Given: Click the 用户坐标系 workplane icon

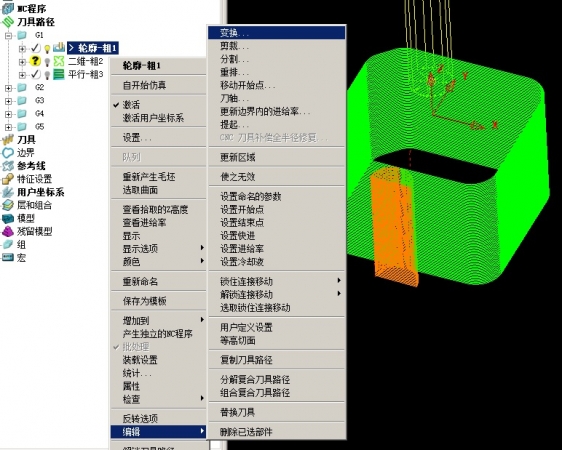Looking at the screenshot, I should (8, 192).
